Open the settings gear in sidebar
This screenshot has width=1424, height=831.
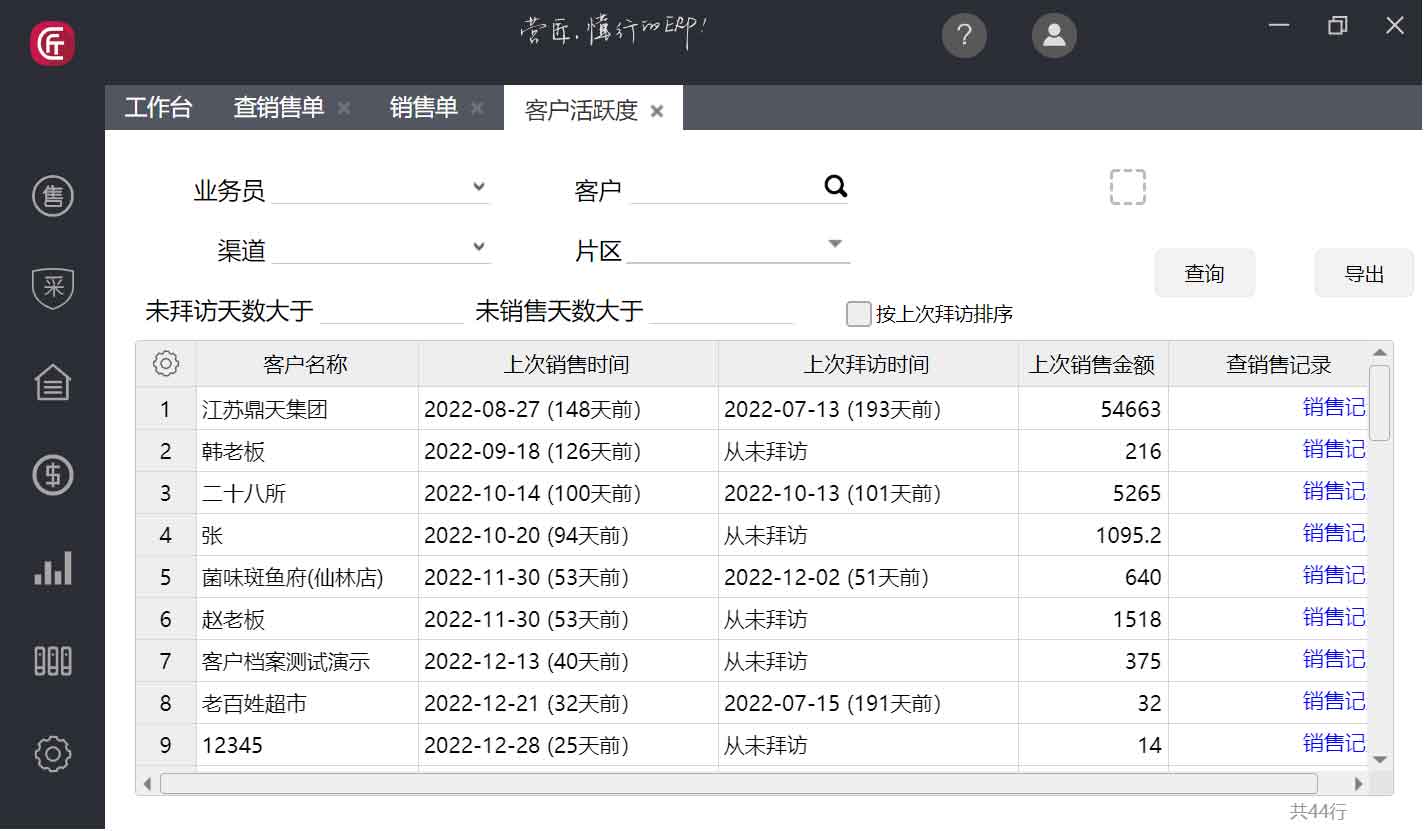pyautogui.click(x=52, y=753)
